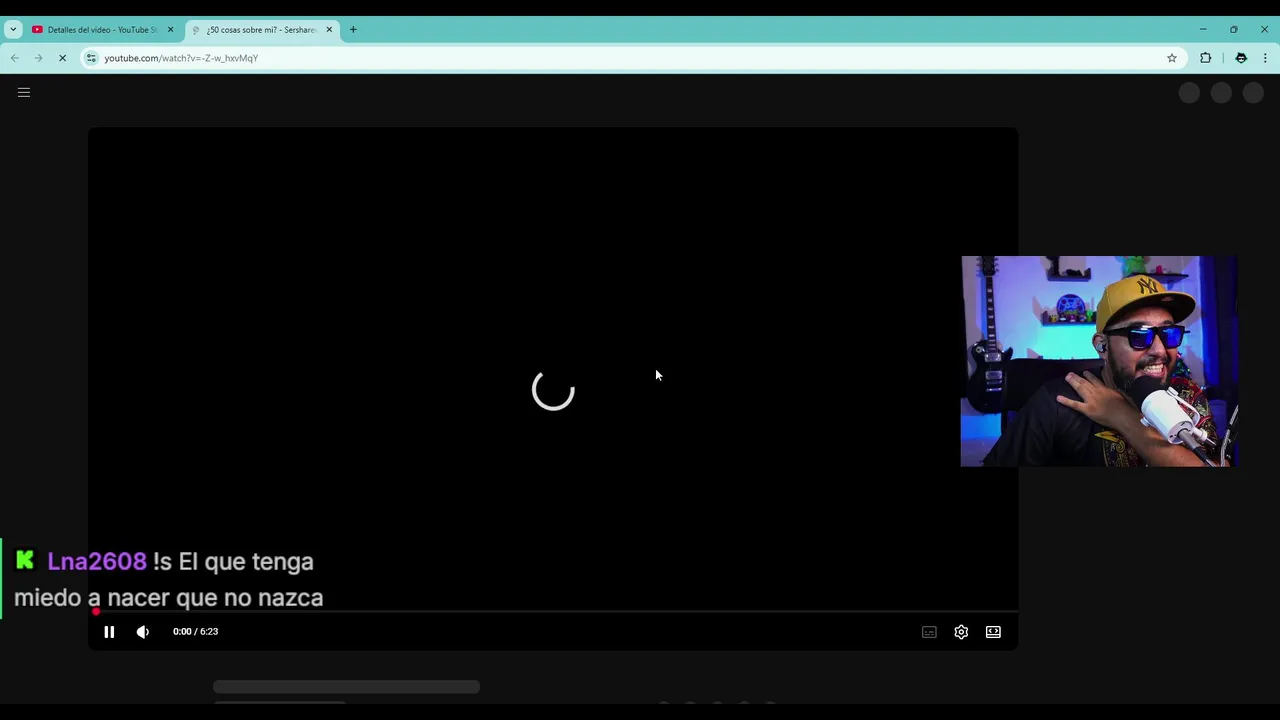This screenshot has height=720, width=1280.
Task: Mute the video volume
Action: pyautogui.click(x=143, y=632)
